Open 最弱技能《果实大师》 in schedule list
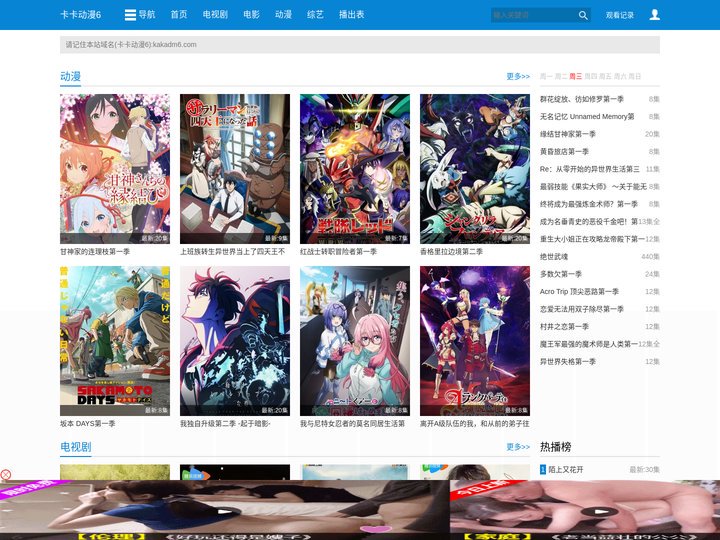The width and height of the screenshot is (720, 540). (x=593, y=186)
